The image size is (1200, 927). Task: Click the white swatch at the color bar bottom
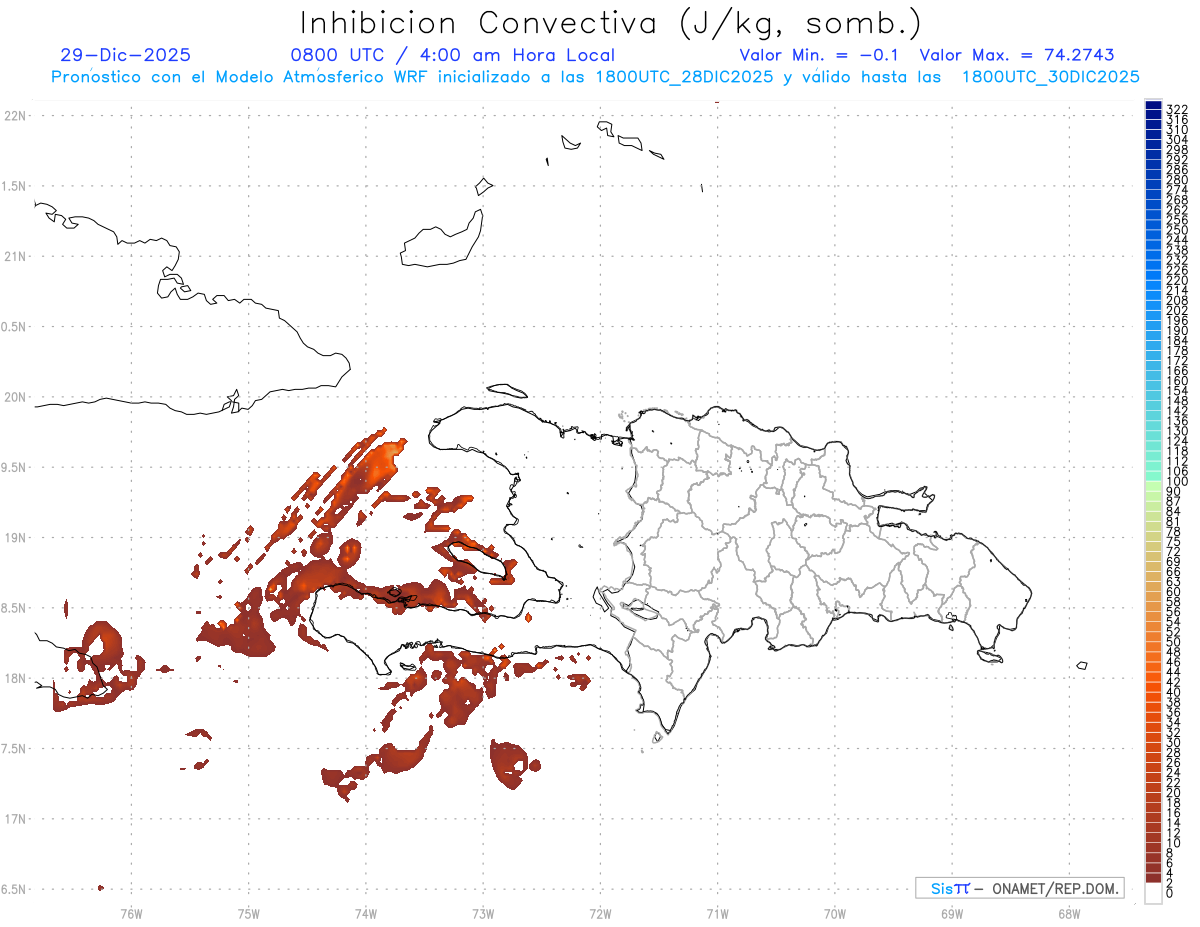click(1153, 893)
